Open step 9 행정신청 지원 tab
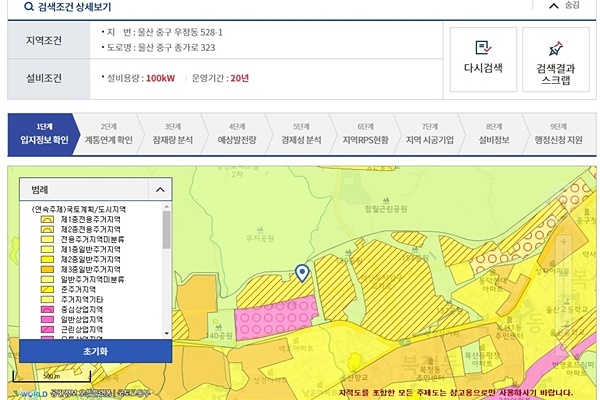Image resolution: width=600 pixels, height=400 pixels. point(558,134)
